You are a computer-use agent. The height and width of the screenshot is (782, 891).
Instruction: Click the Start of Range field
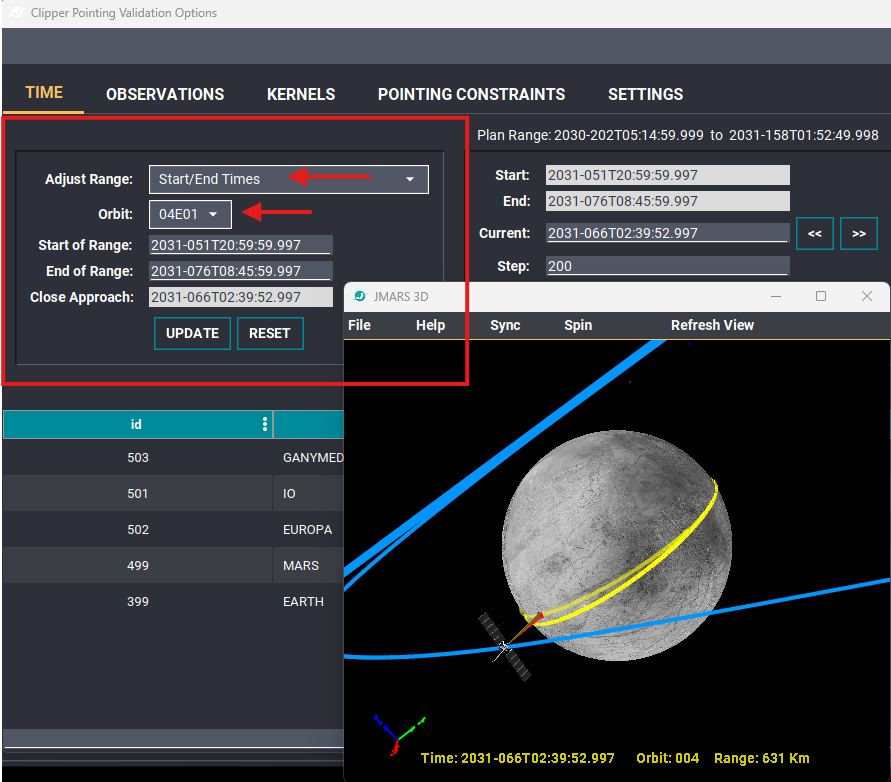240,245
